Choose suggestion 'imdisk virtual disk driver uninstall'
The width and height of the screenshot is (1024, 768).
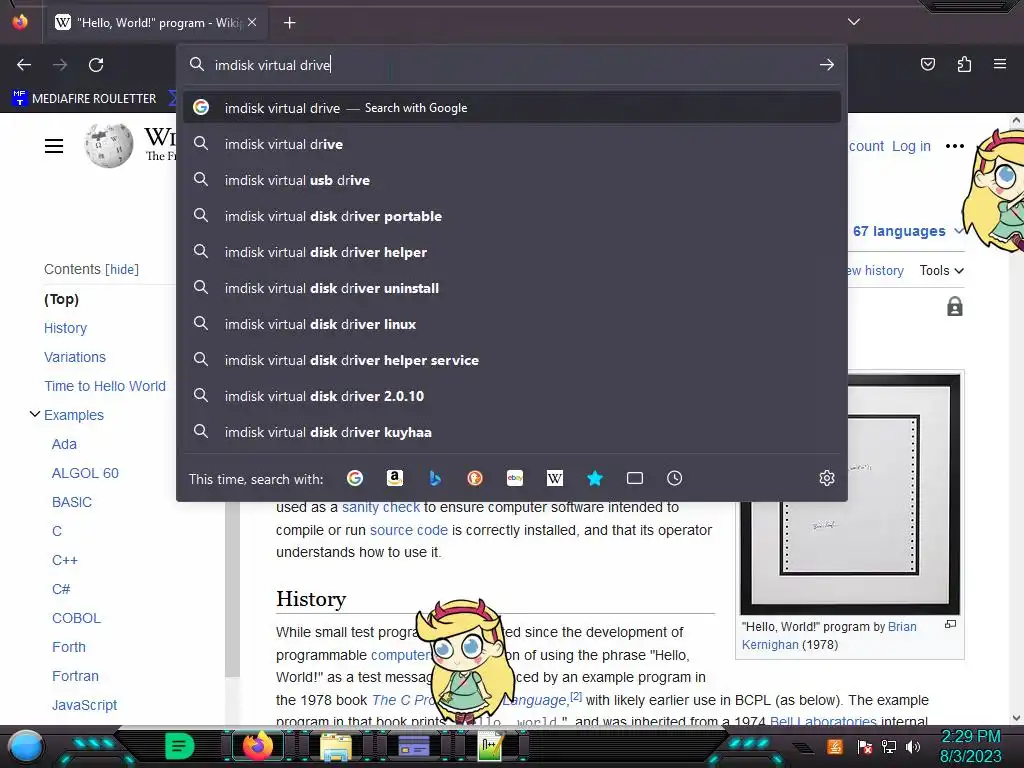point(512,288)
